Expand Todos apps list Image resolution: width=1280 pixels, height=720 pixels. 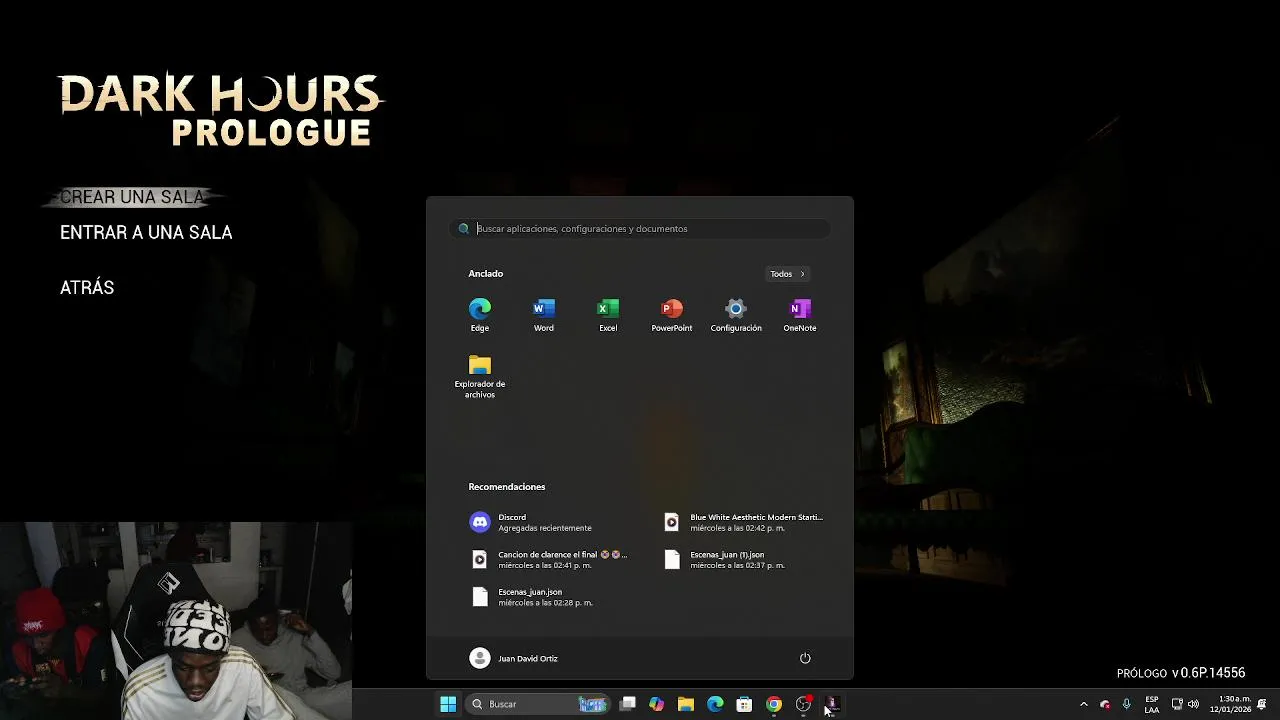[788, 274]
